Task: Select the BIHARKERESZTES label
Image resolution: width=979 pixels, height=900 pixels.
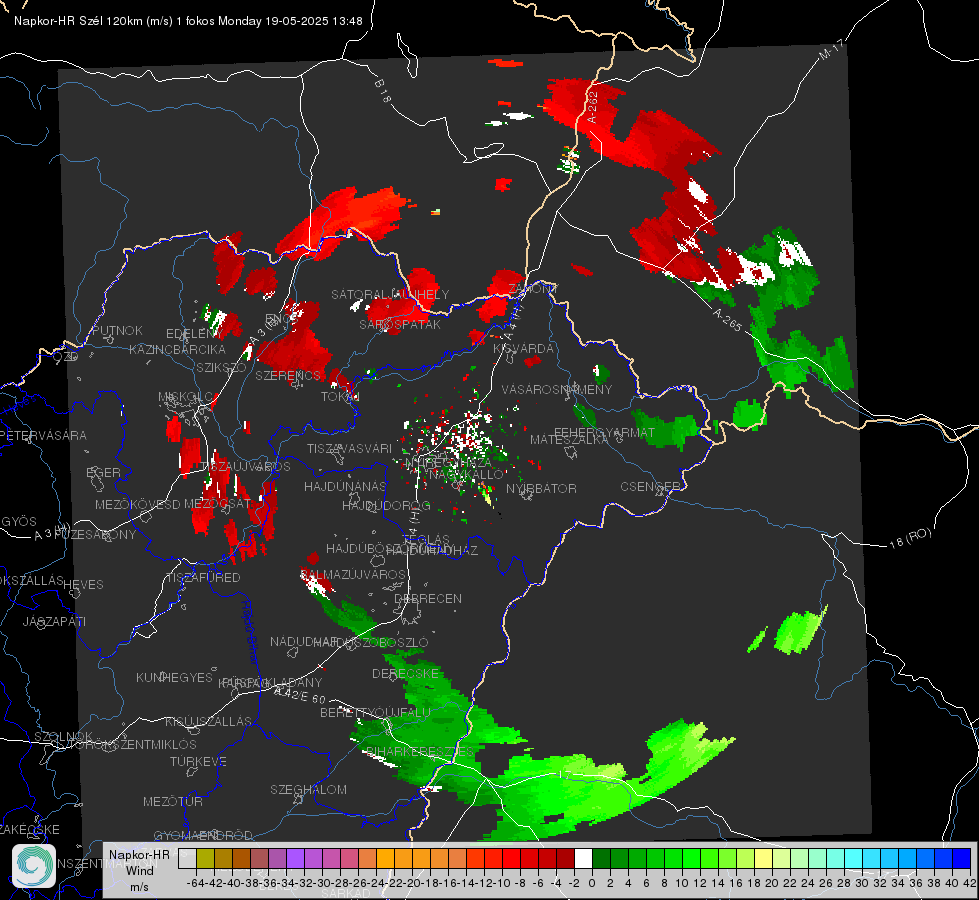Action: pyautogui.click(x=420, y=751)
